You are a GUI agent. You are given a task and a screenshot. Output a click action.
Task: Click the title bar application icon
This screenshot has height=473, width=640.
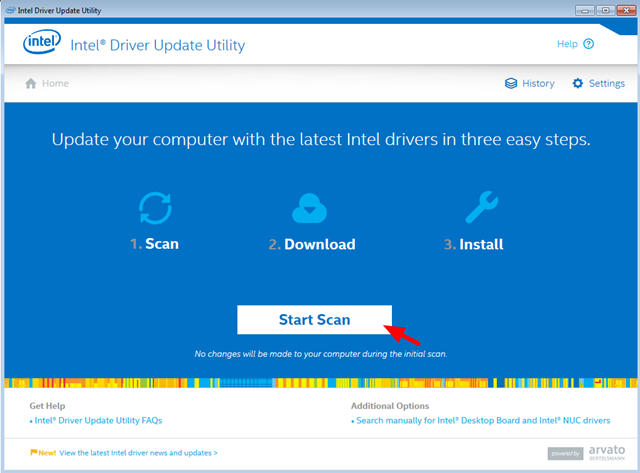pos(9,8)
